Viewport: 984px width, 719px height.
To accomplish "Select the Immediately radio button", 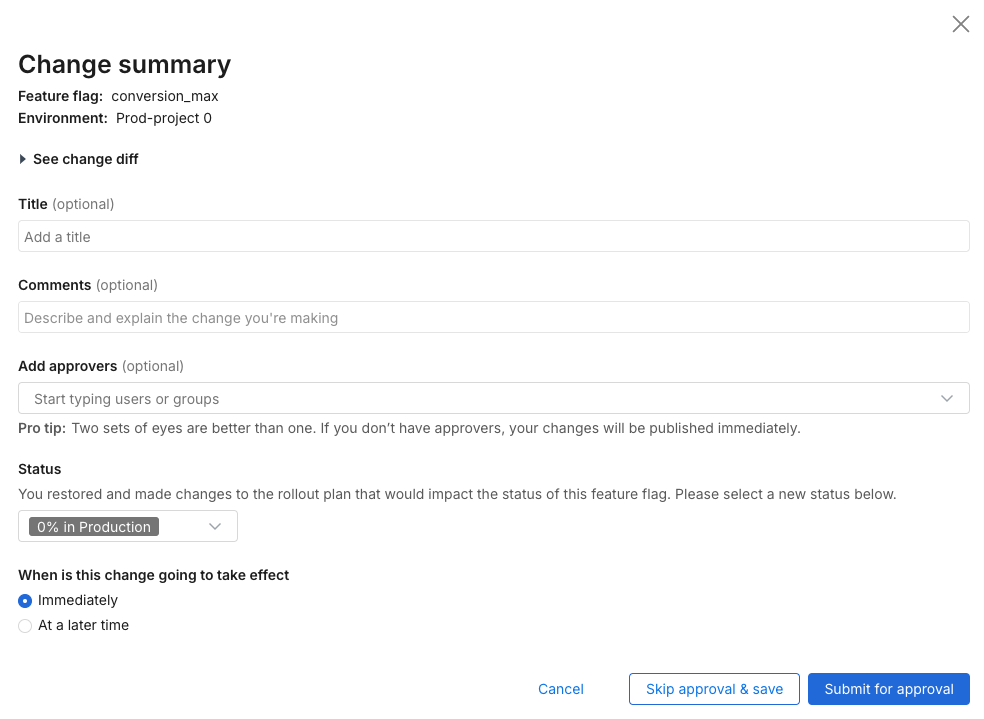I will click(x=25, y=601).
